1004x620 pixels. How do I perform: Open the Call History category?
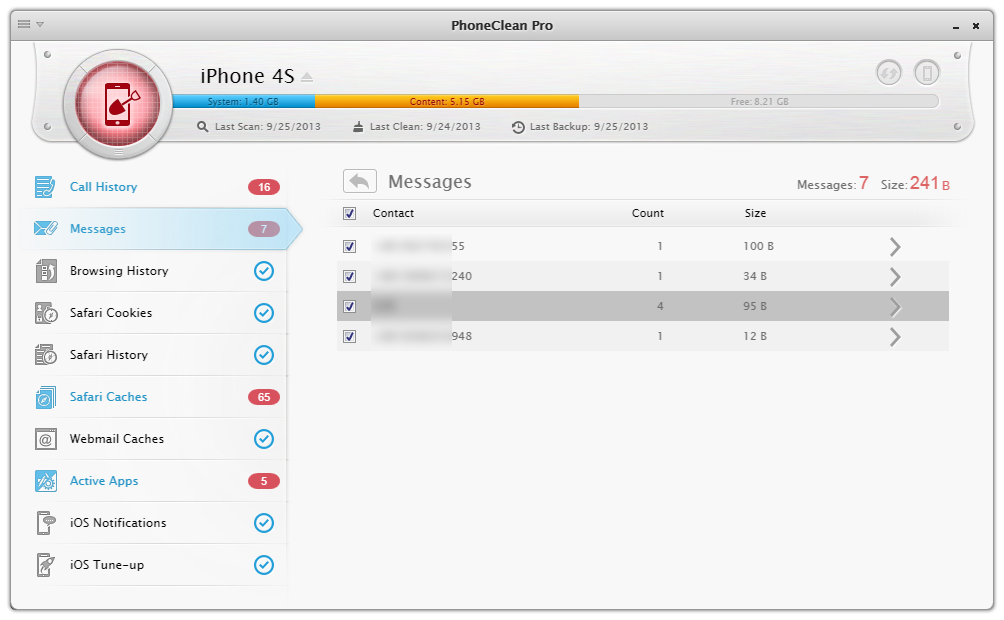tap(103, 187)
